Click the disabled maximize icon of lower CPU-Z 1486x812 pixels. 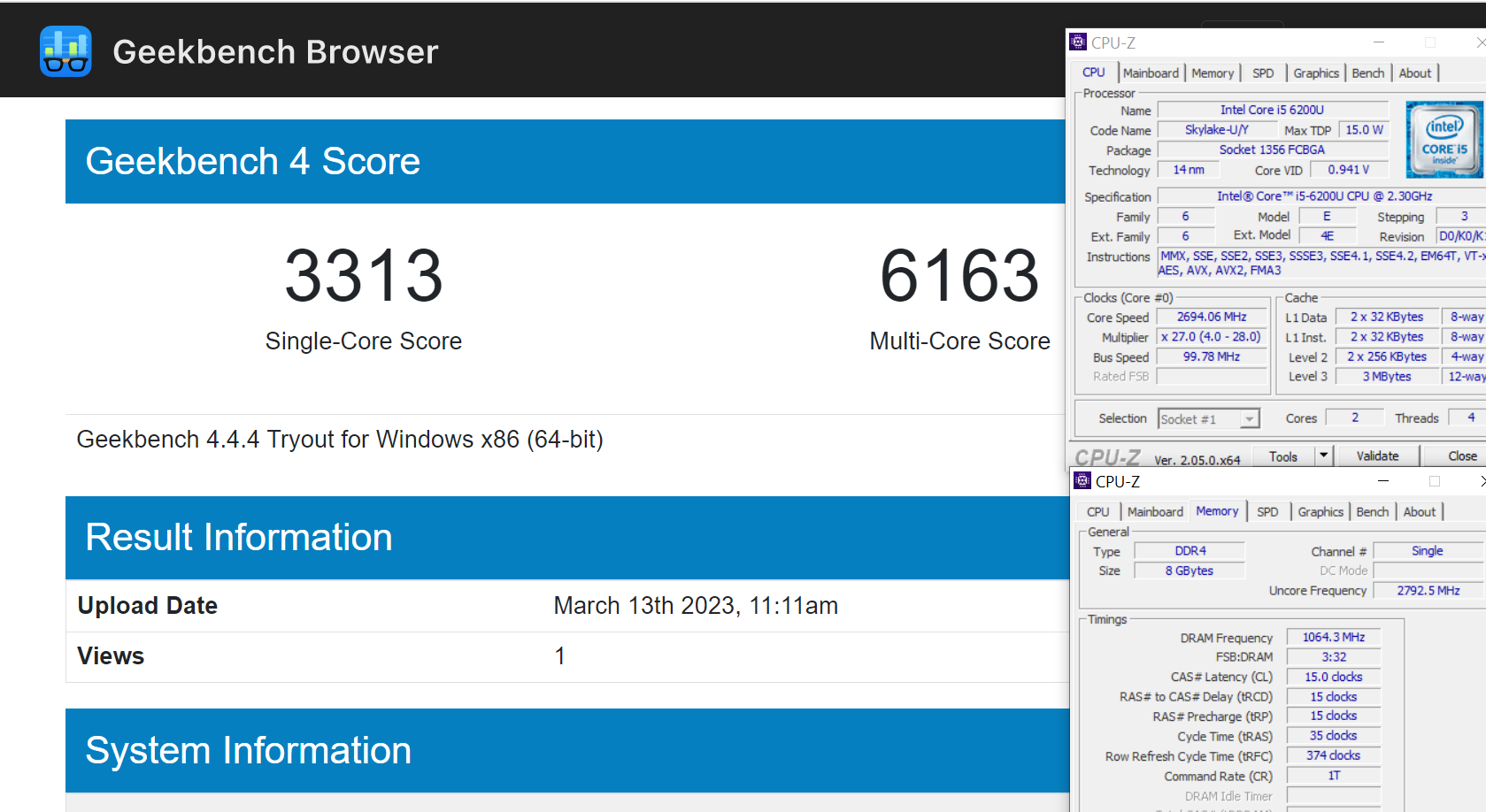1435,481
